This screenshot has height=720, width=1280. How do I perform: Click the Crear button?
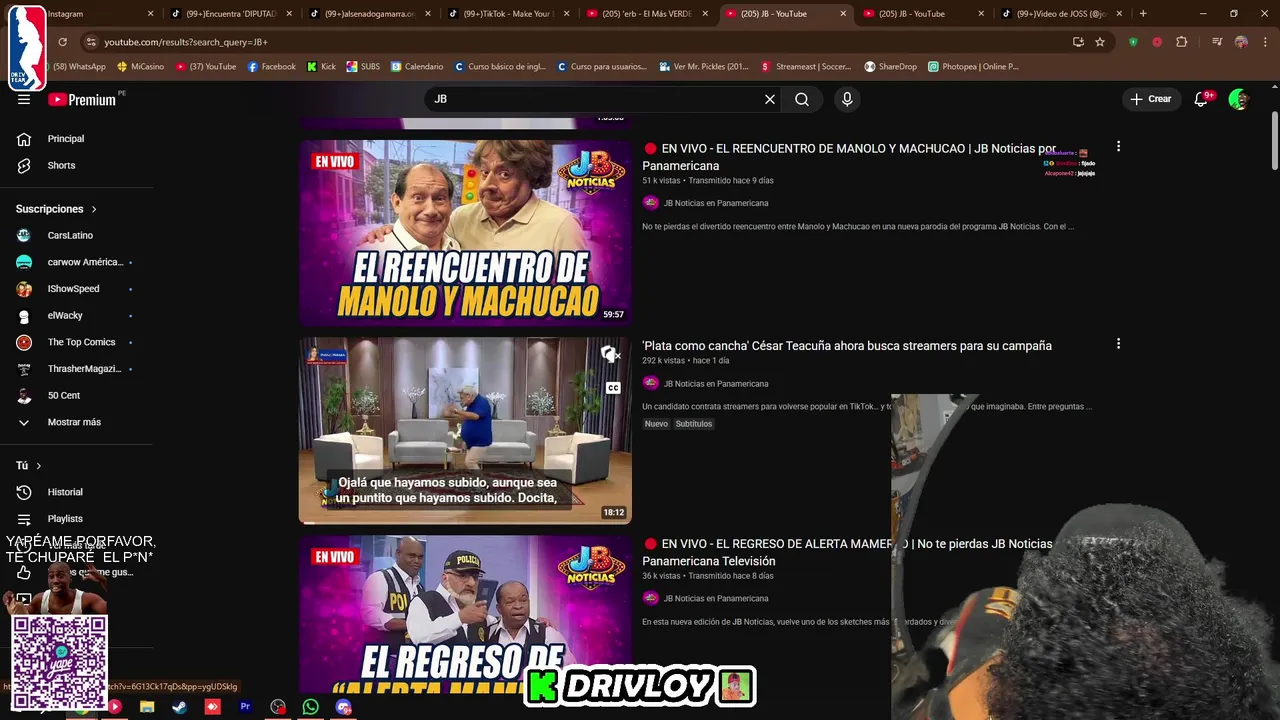pos(1150,99)
